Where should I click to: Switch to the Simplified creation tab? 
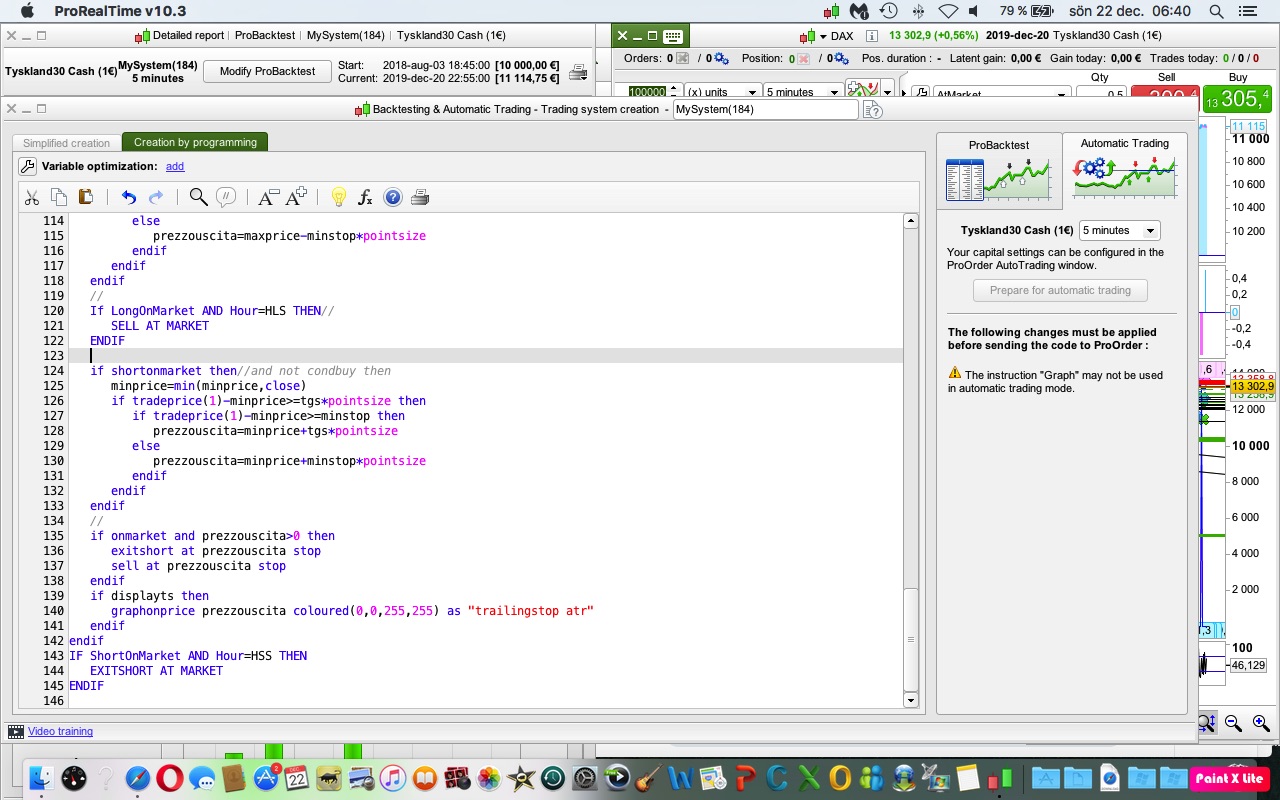coord(66,143)
